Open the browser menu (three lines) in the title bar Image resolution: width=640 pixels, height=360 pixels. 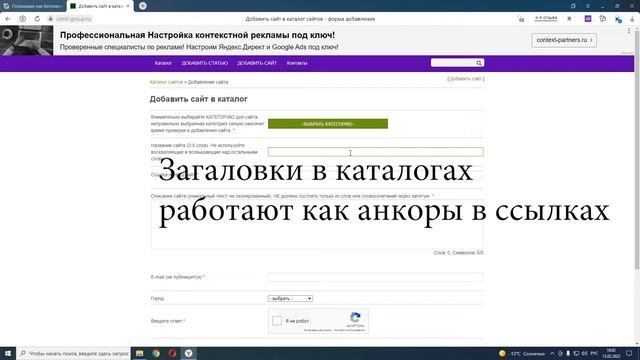pos(588,6)
